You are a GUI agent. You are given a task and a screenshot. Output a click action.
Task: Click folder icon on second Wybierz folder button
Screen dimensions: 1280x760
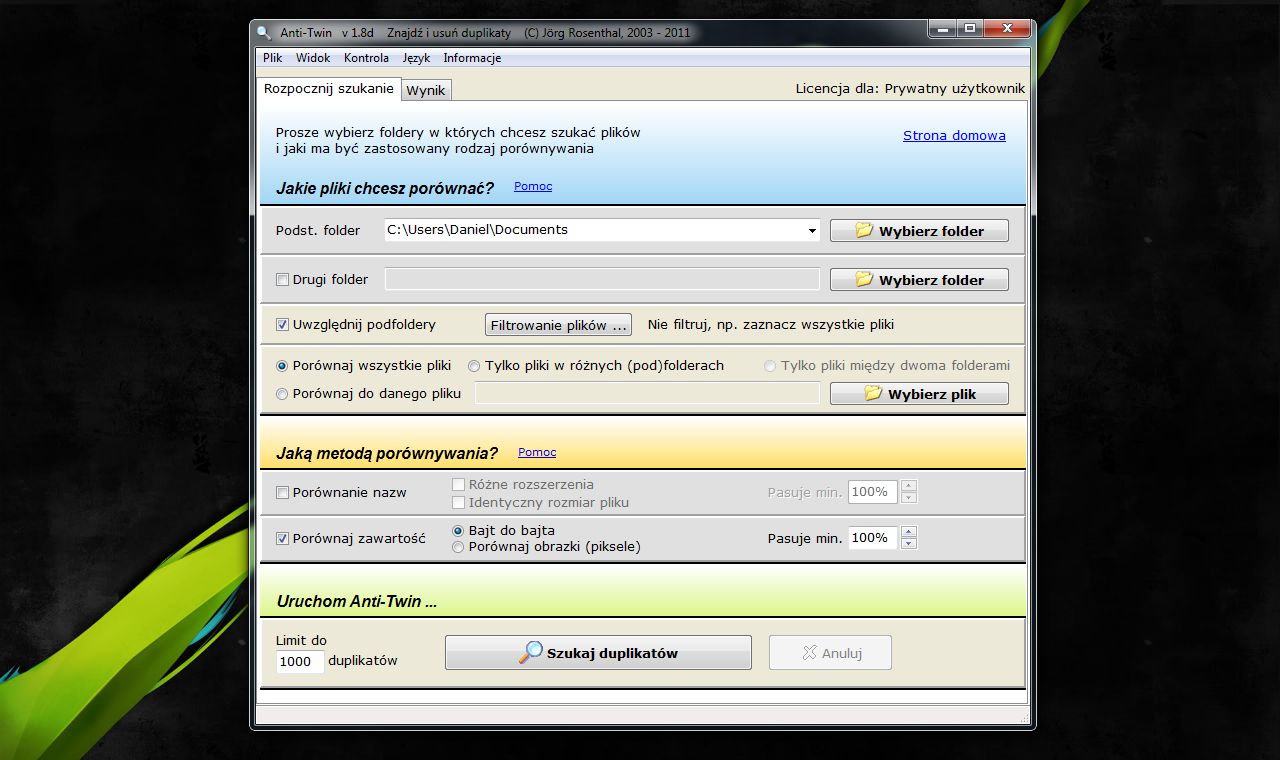coord(865,279)
